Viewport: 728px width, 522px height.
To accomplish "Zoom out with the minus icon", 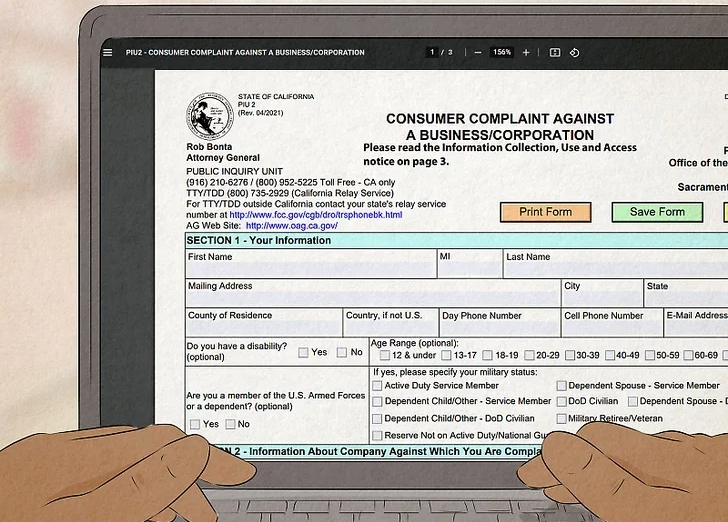I will [478, 52].
